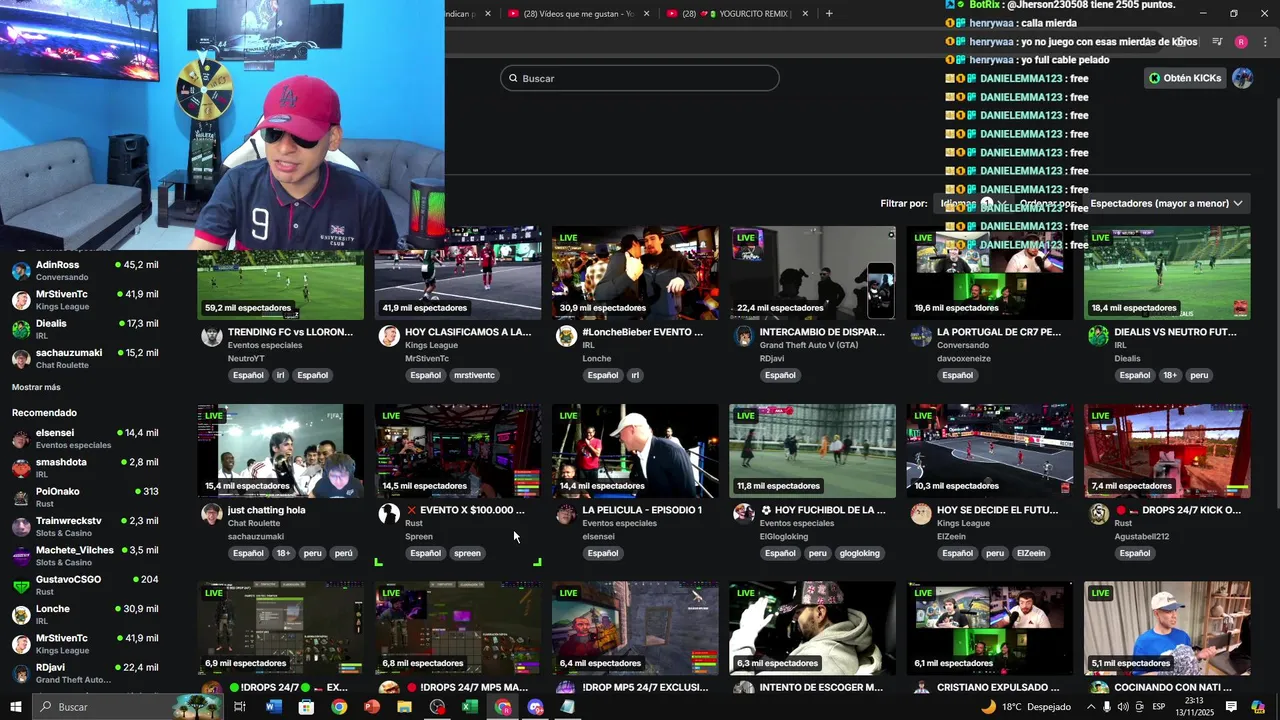Open Windows notification center icon
Screen dimensions: 1280x720
click(x=1231, y=707)
